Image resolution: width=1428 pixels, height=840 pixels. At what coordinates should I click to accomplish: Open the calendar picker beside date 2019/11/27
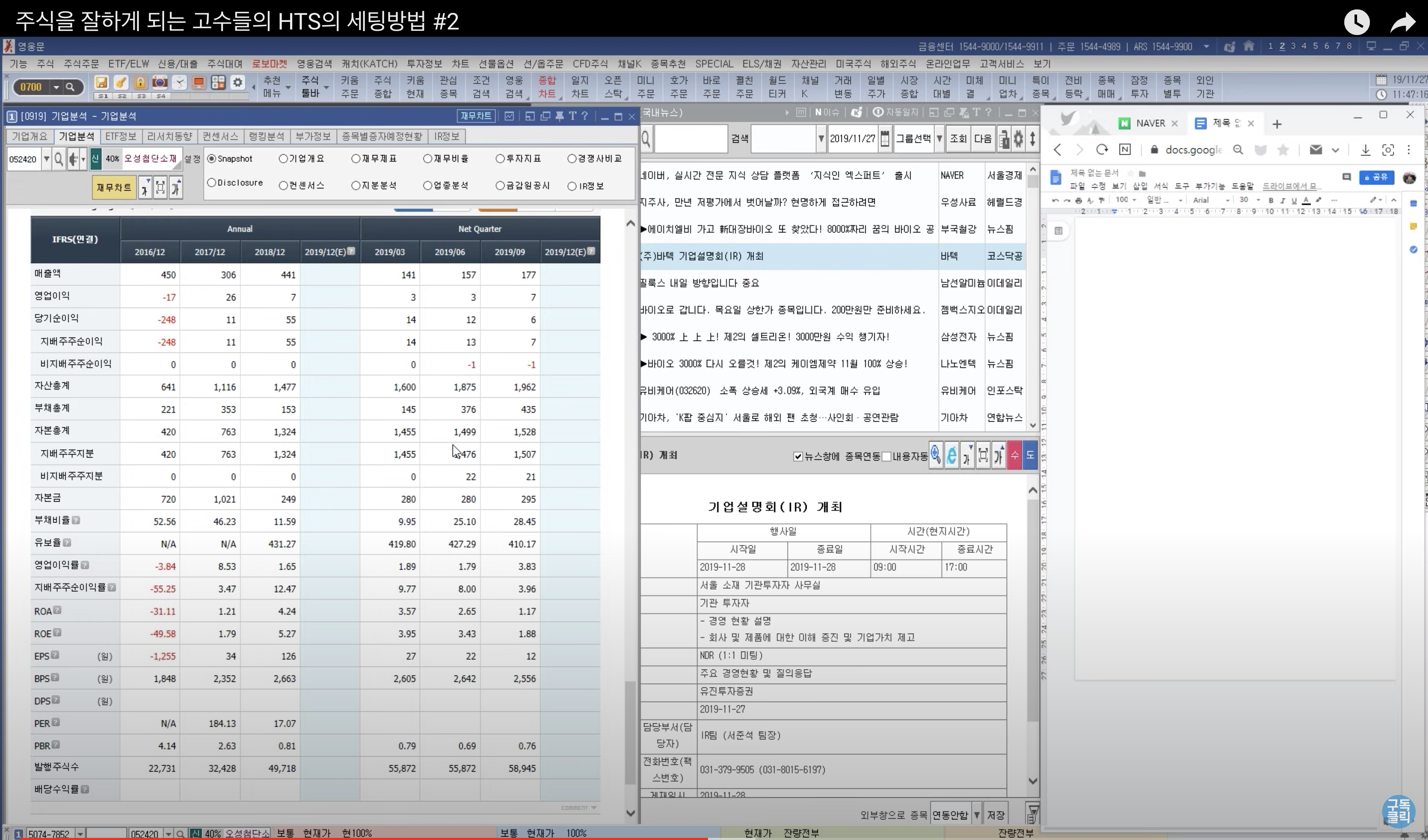(884, 138)
